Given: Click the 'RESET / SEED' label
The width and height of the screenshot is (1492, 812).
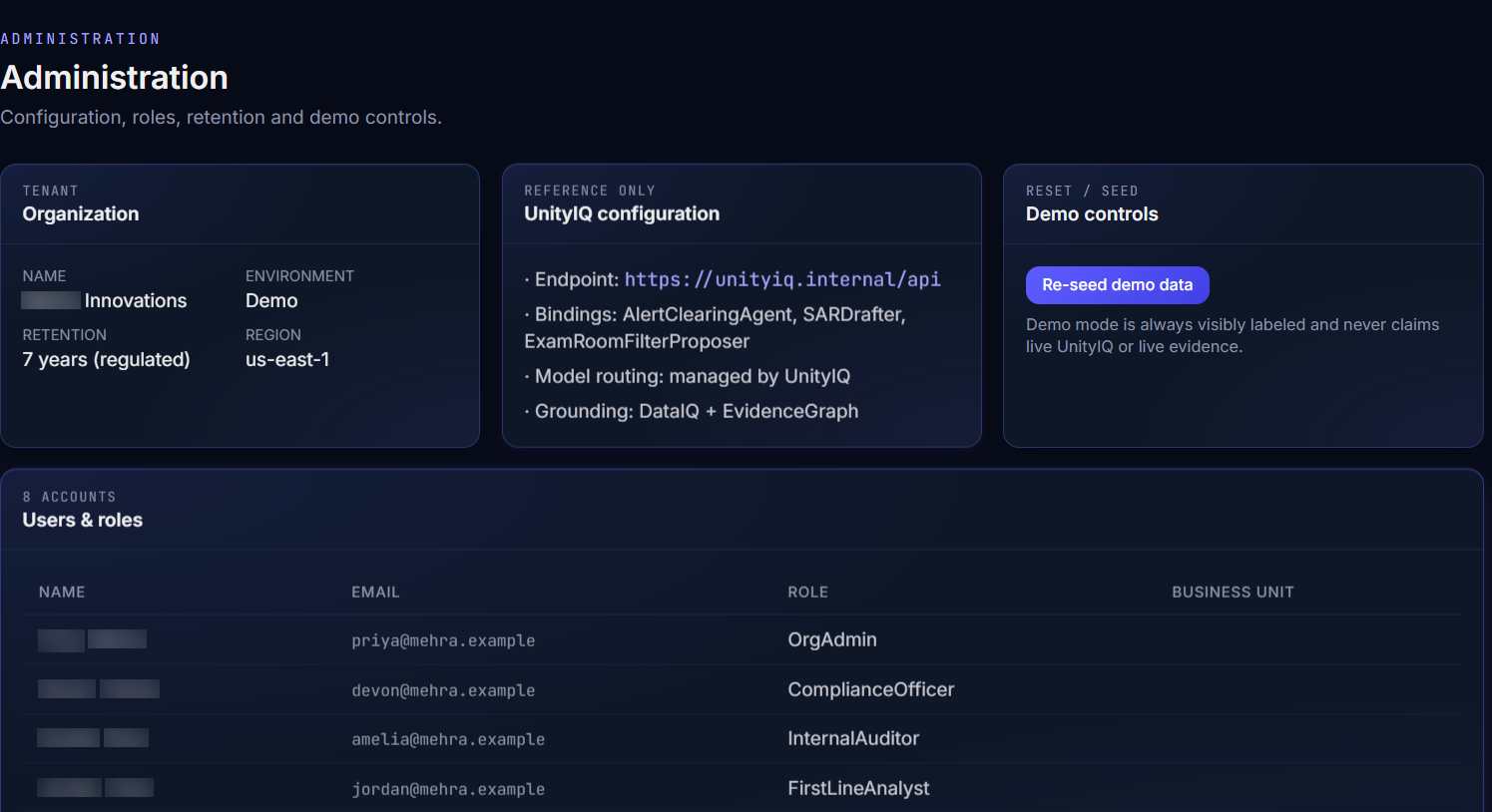Looking at the screenshot, I should coord(1082,191).
